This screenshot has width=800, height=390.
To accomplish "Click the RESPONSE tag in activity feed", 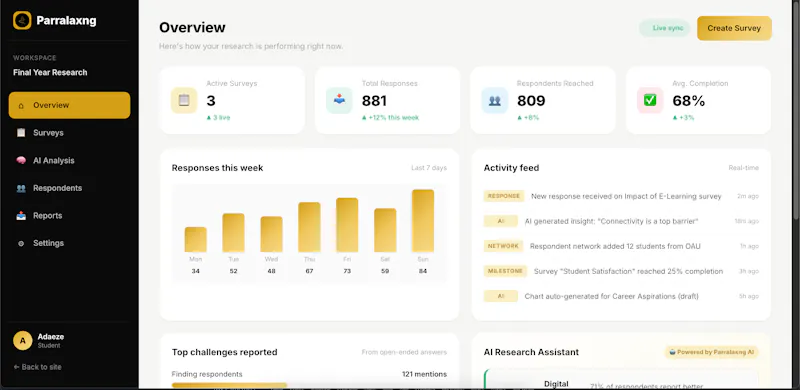I will click(x=504, y=196).
